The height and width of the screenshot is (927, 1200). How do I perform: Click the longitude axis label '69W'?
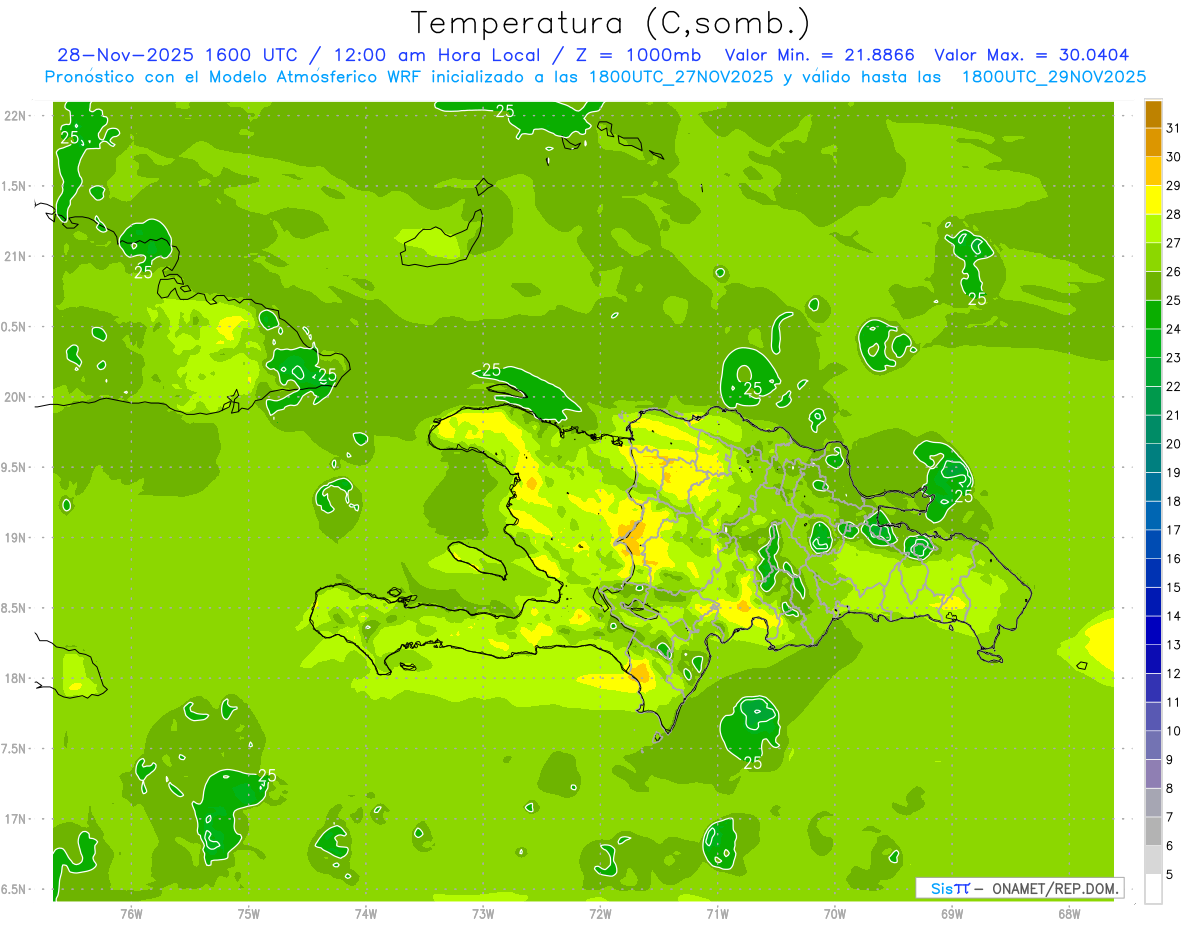click(x=952, y=914)
